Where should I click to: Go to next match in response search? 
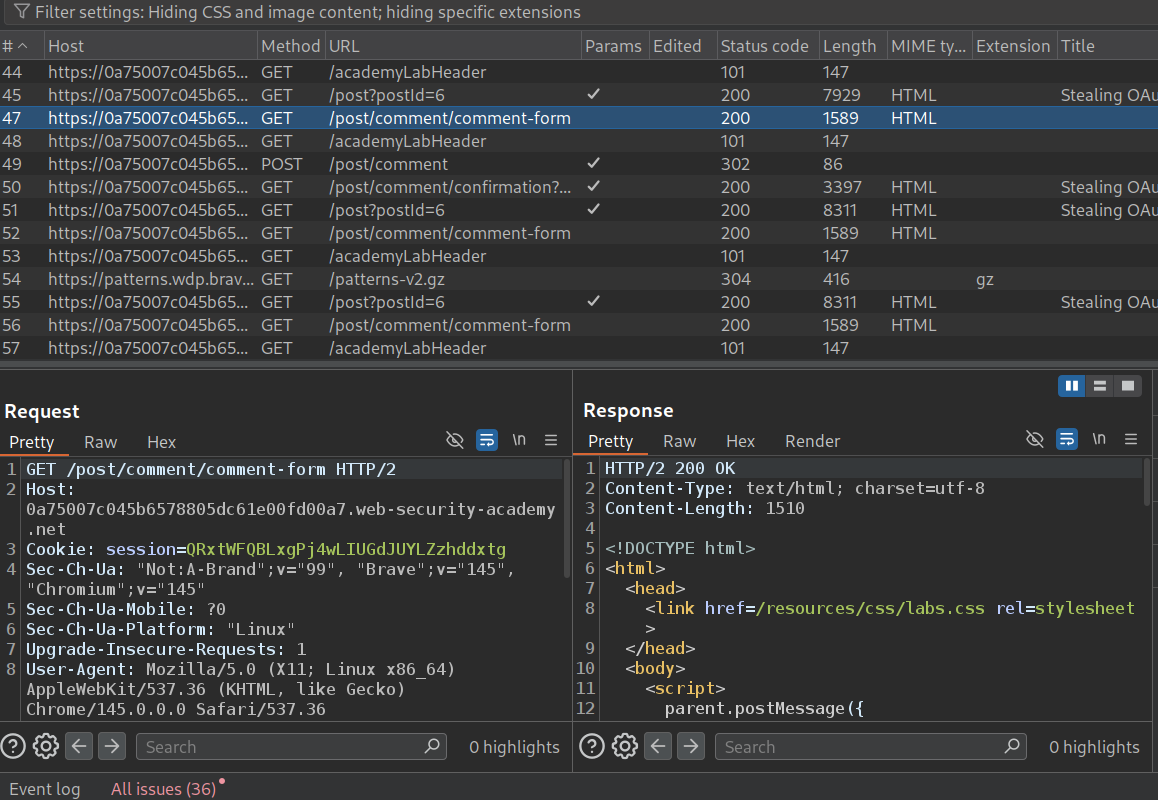tap(691, 746)
